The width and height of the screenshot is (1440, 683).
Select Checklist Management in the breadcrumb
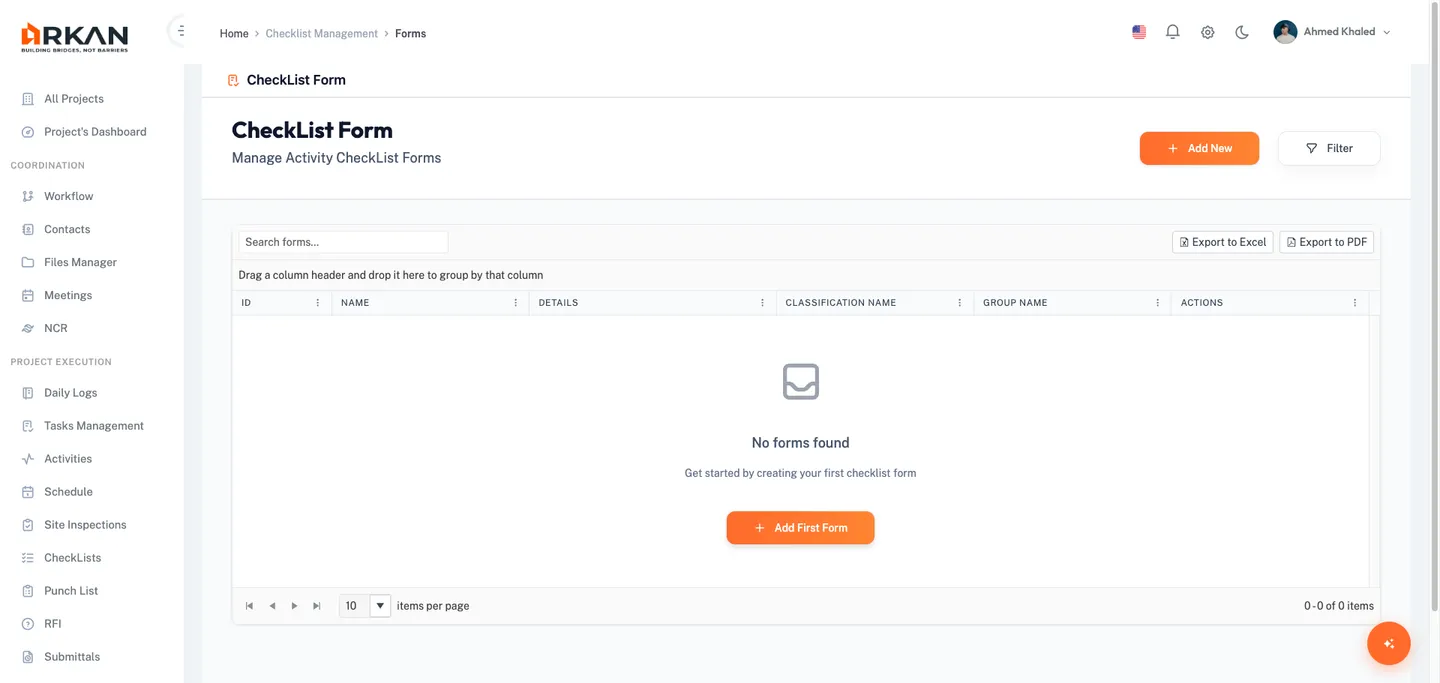321,32
